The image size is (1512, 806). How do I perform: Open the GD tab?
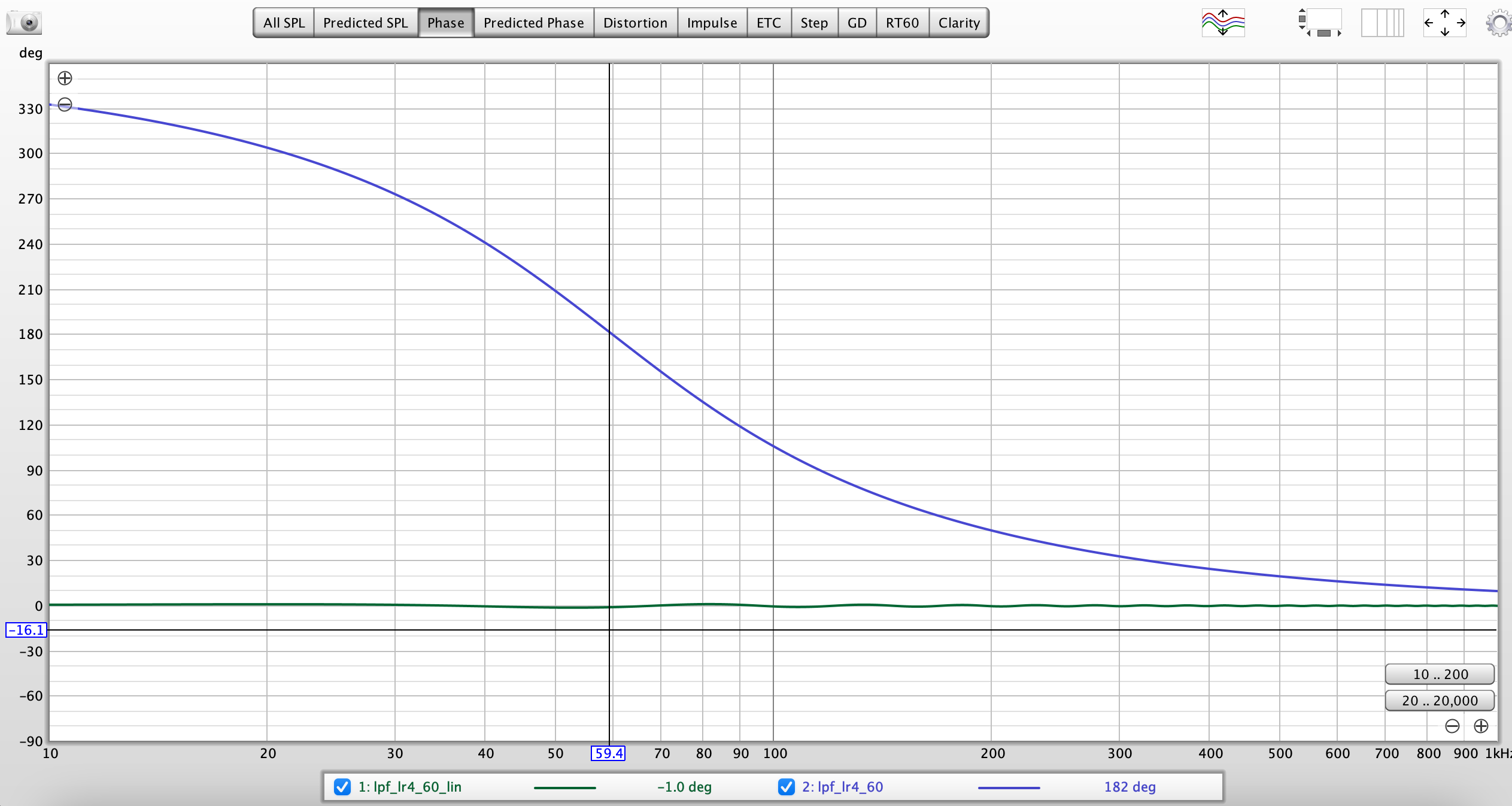[857, 23]
